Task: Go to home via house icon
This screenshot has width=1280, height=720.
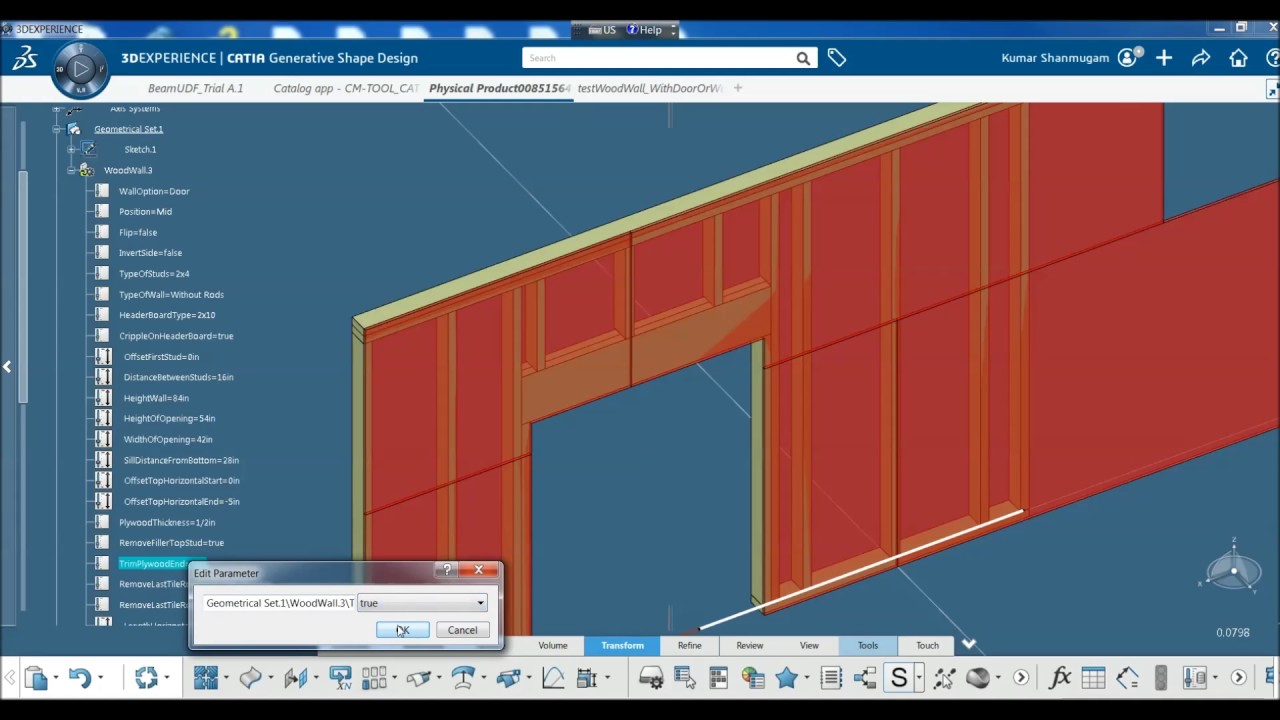Action: click(x=1238, y=58)
